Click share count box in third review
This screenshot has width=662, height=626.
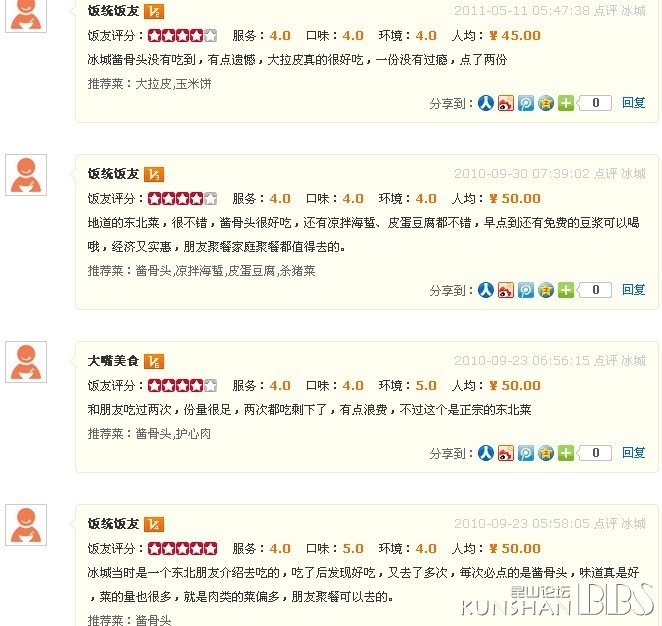pyautogui.click(x=594, y=453)
